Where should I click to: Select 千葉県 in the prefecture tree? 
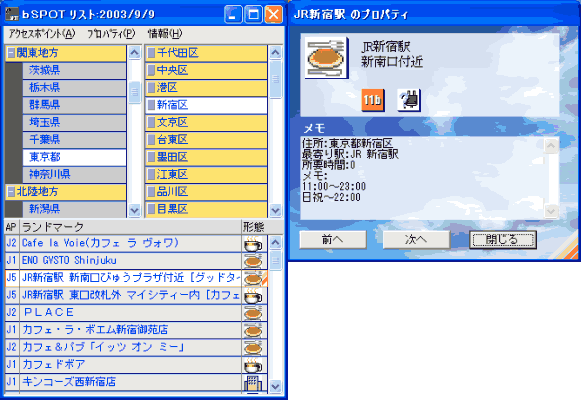tap(74, 140)
